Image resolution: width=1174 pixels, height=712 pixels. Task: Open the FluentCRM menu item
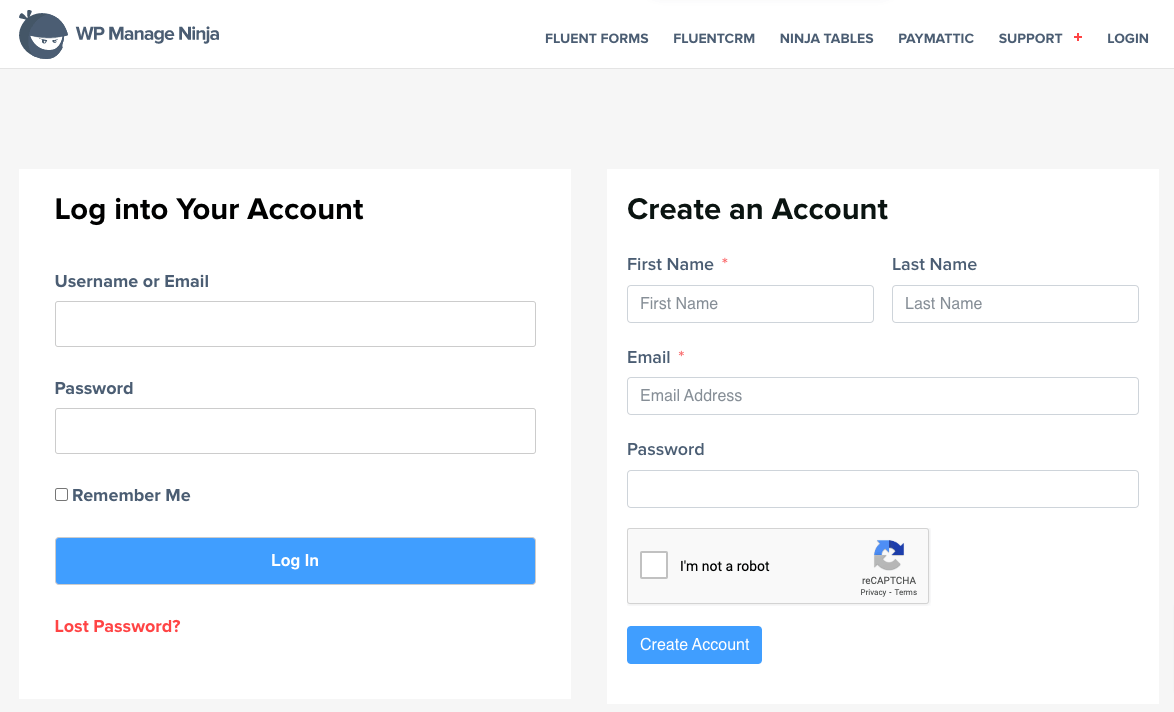pos(714,39)
